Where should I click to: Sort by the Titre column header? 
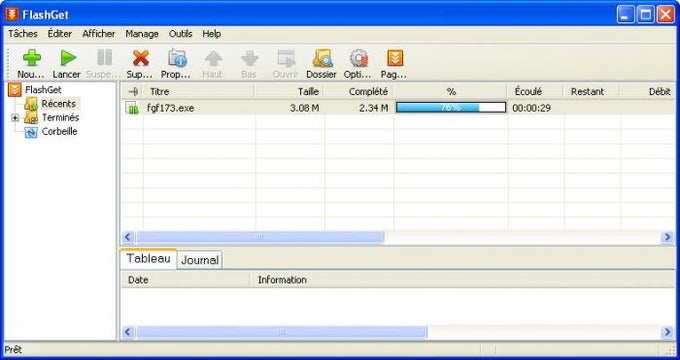[x=199, y=92]
